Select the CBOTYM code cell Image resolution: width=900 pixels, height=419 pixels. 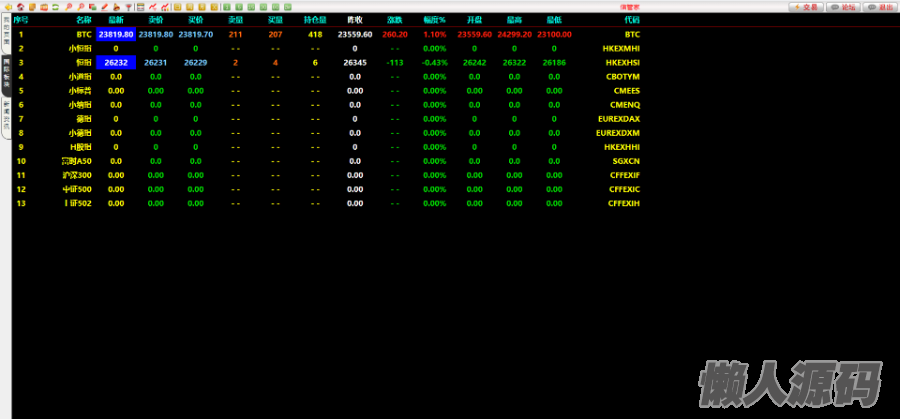tap(623, 77)
